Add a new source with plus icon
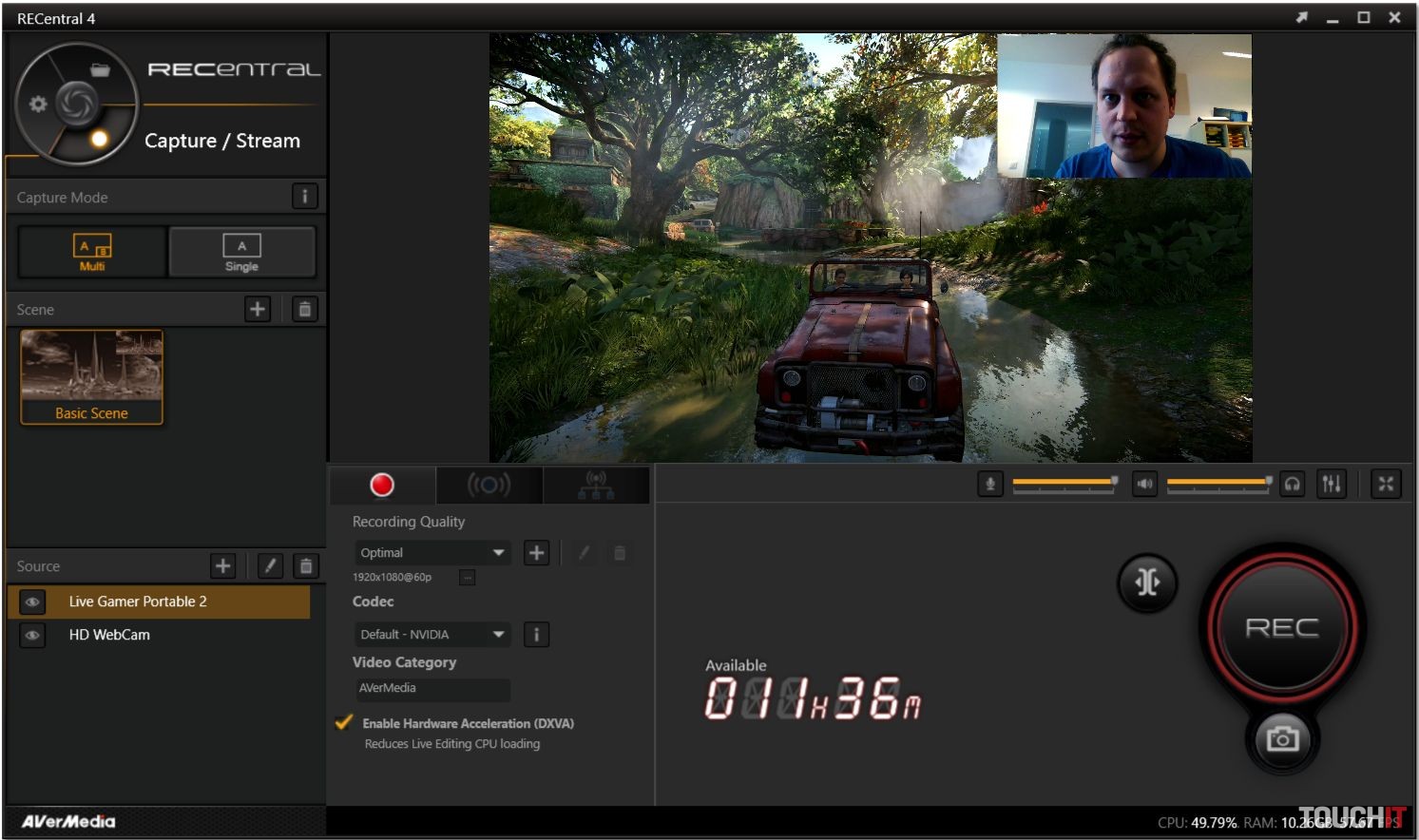 [222, 566]
